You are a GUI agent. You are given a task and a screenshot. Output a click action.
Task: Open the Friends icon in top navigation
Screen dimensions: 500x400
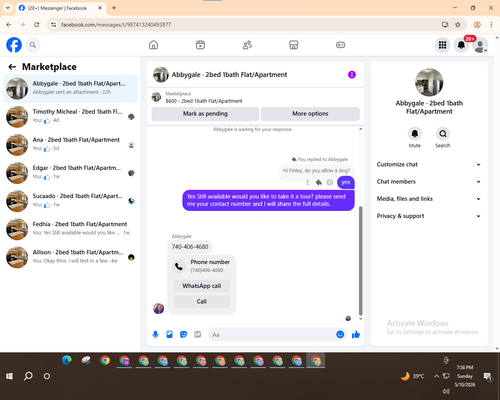coord(247,45)
